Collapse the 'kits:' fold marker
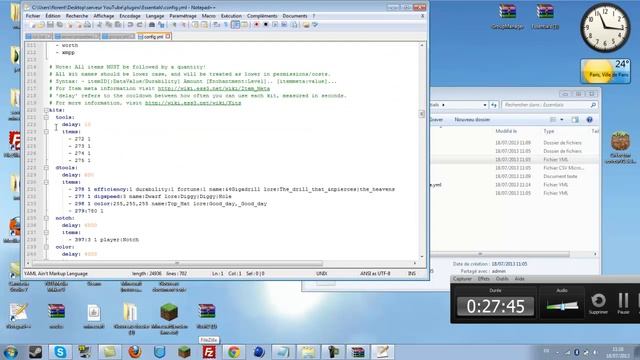640x360 pixels. [x=47, y=110]
